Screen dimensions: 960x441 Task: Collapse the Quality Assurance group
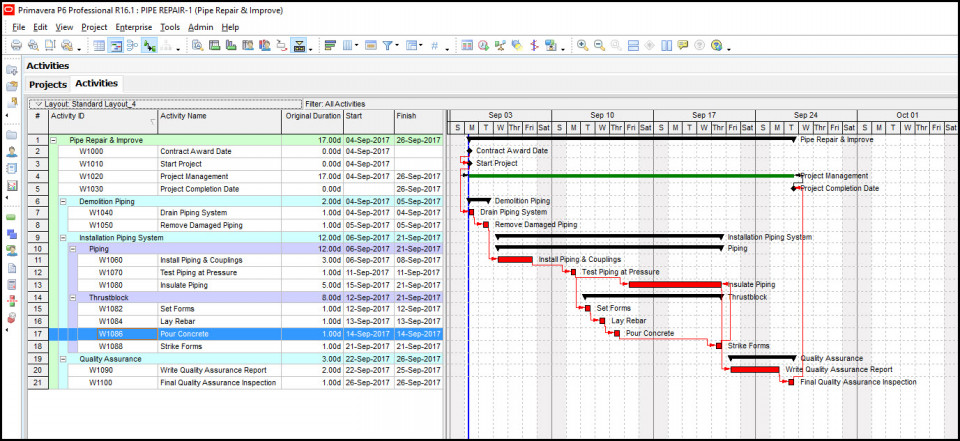(63, 358)
